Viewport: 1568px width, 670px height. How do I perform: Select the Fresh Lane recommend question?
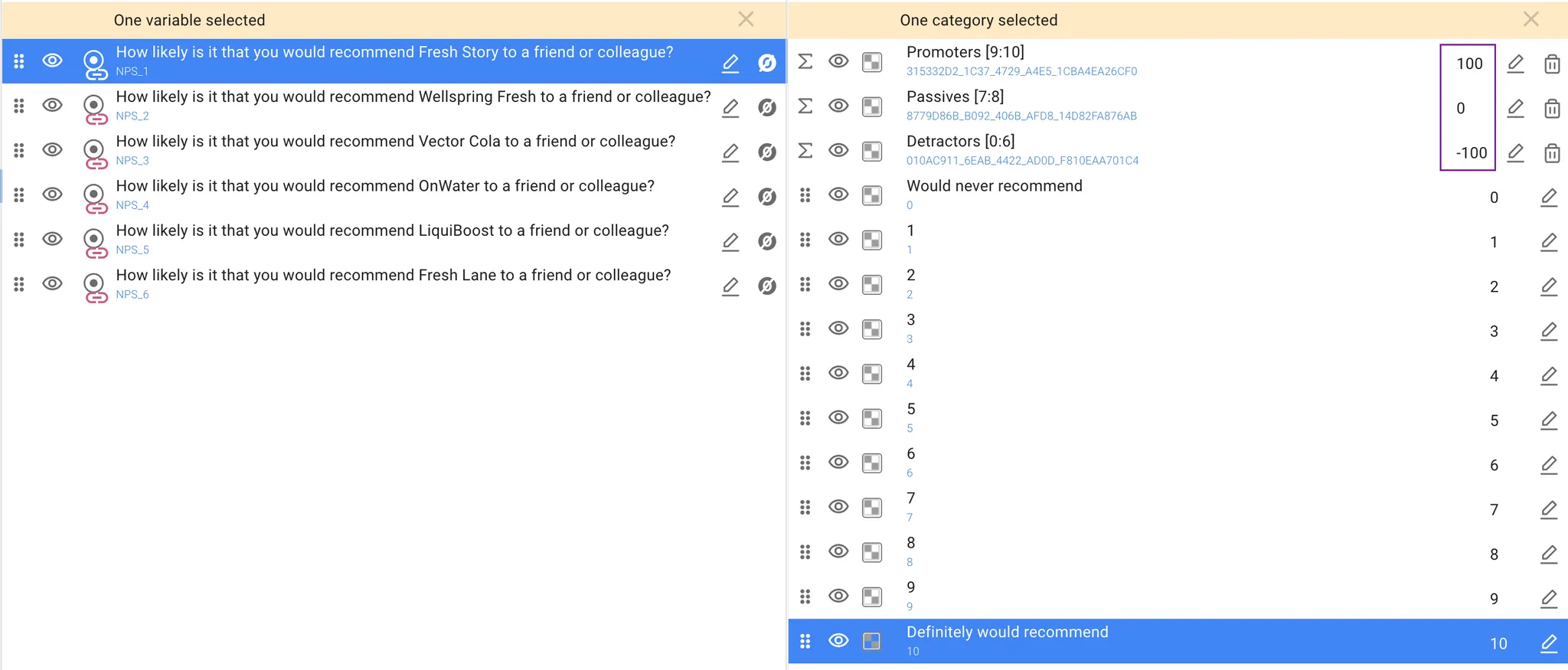393,276
